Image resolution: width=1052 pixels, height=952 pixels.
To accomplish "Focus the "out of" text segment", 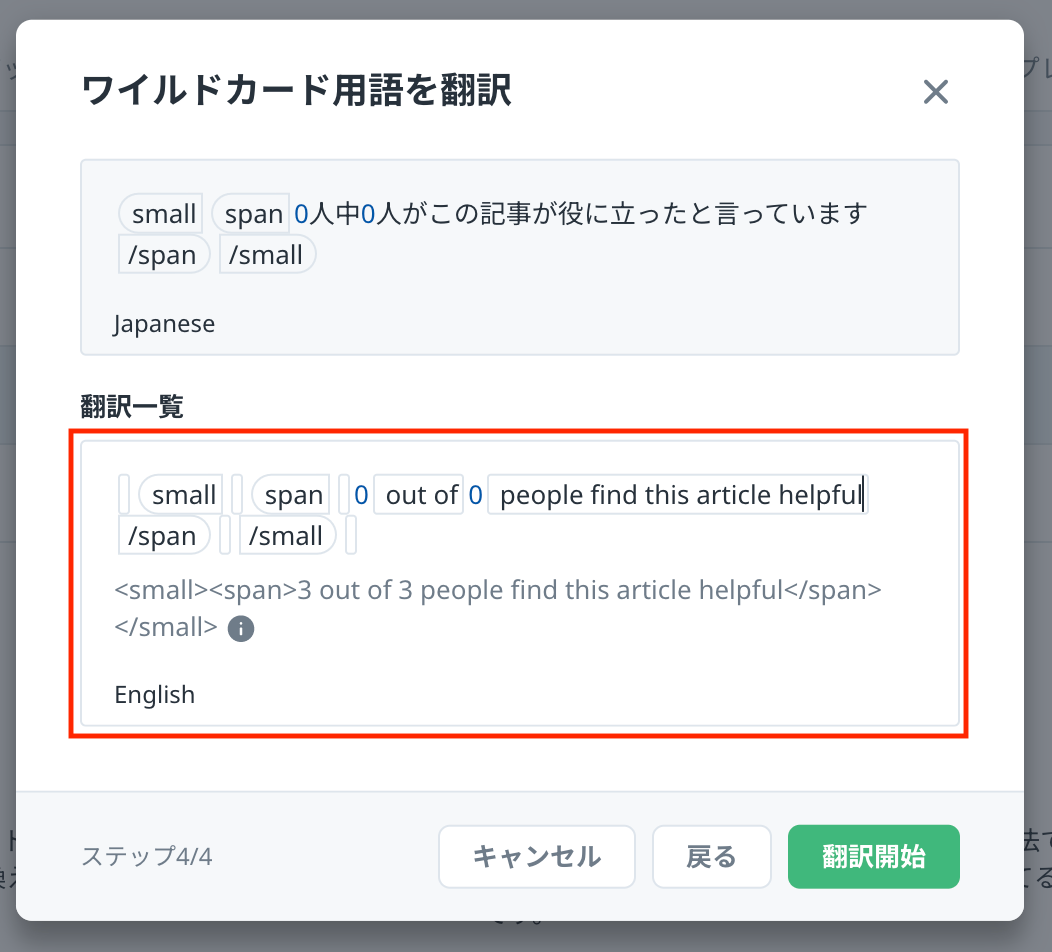I will (420, 495).
